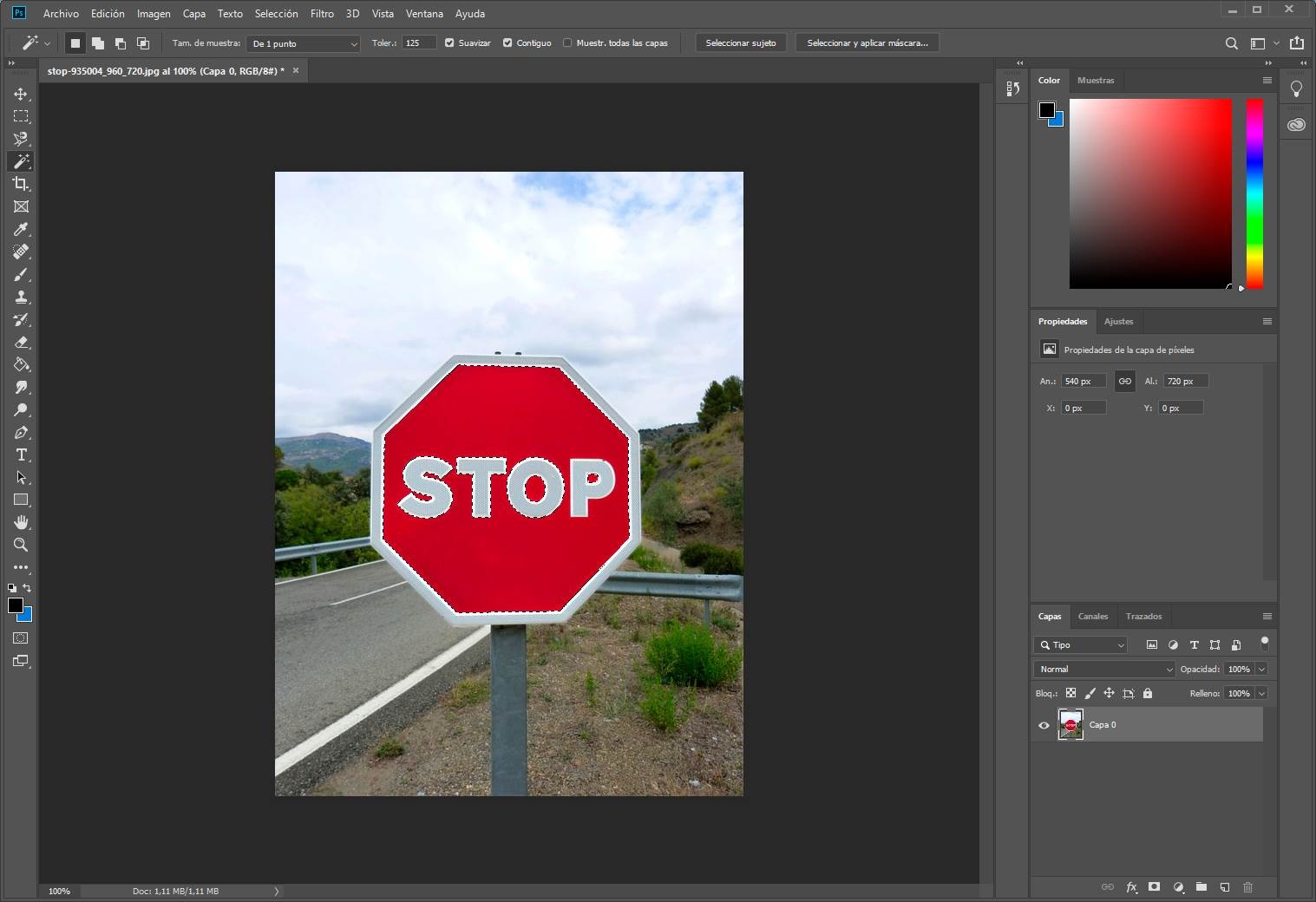This screenshot has height=902, width=1316.
Task: Create a new layer group folder
Action: 1201,887
